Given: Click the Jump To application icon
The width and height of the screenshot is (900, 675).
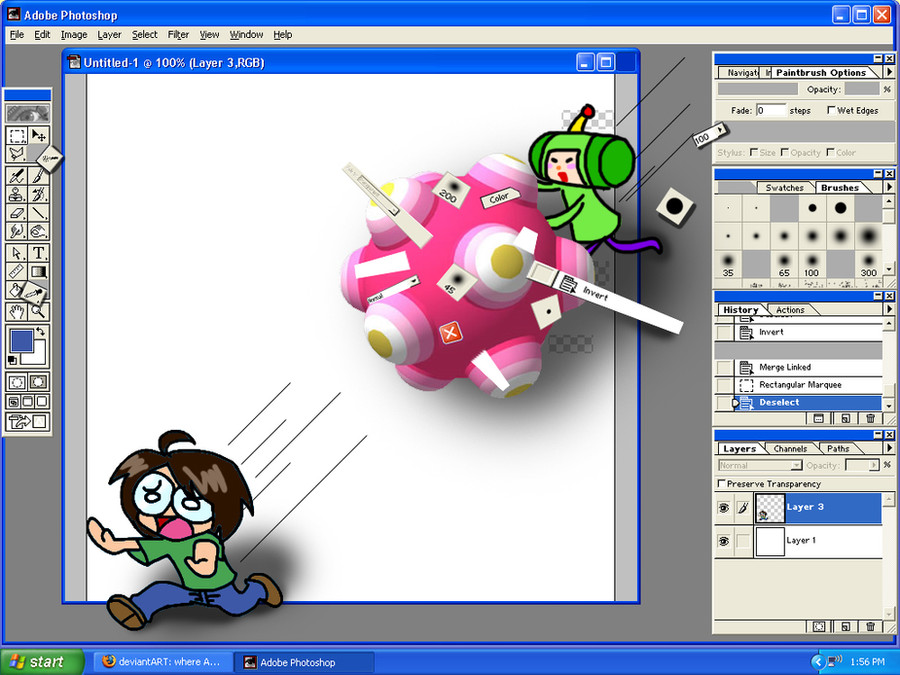Looking at the screenshot, I should point(27,422).
